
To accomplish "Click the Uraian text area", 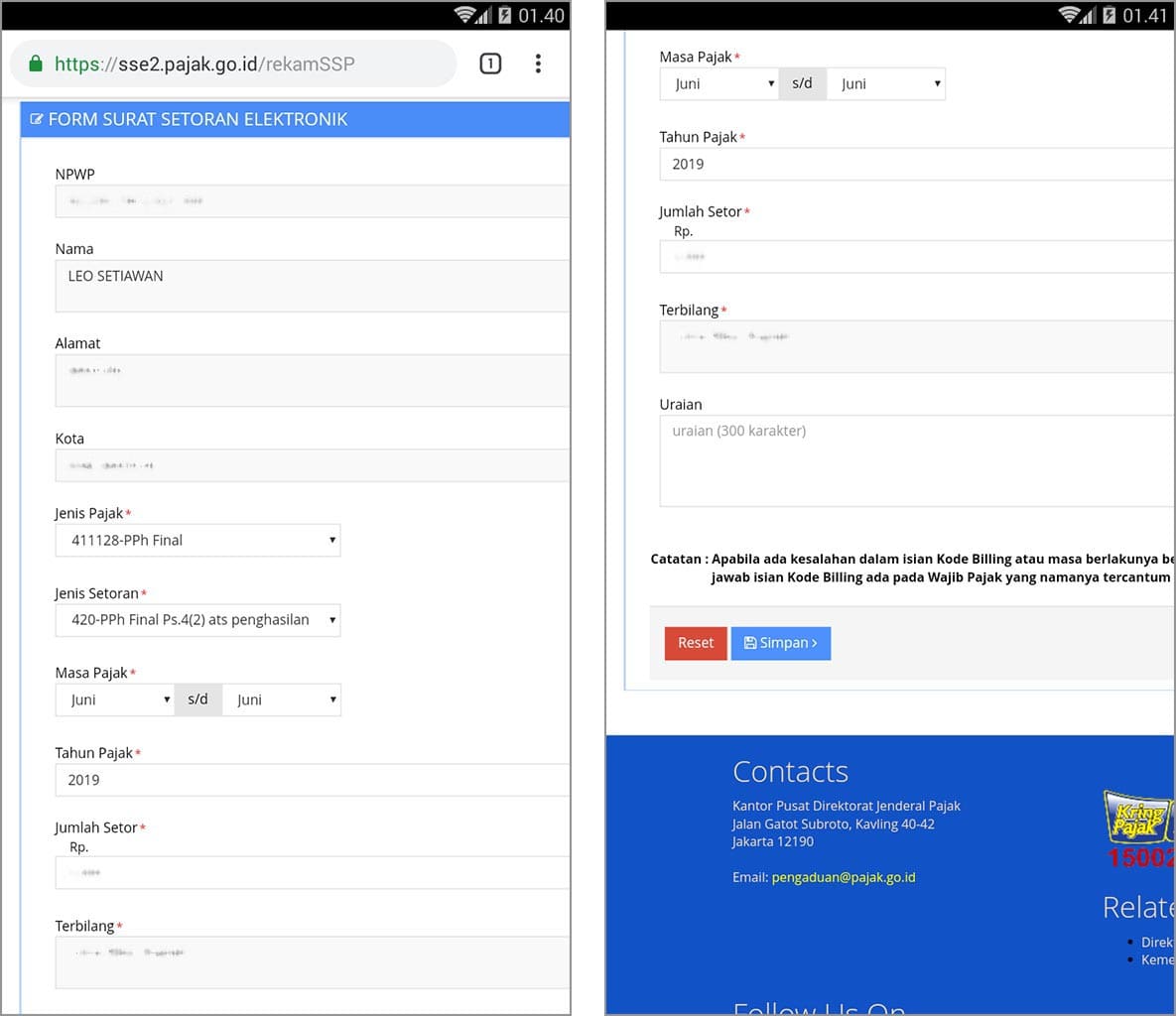I will [917, 460].
